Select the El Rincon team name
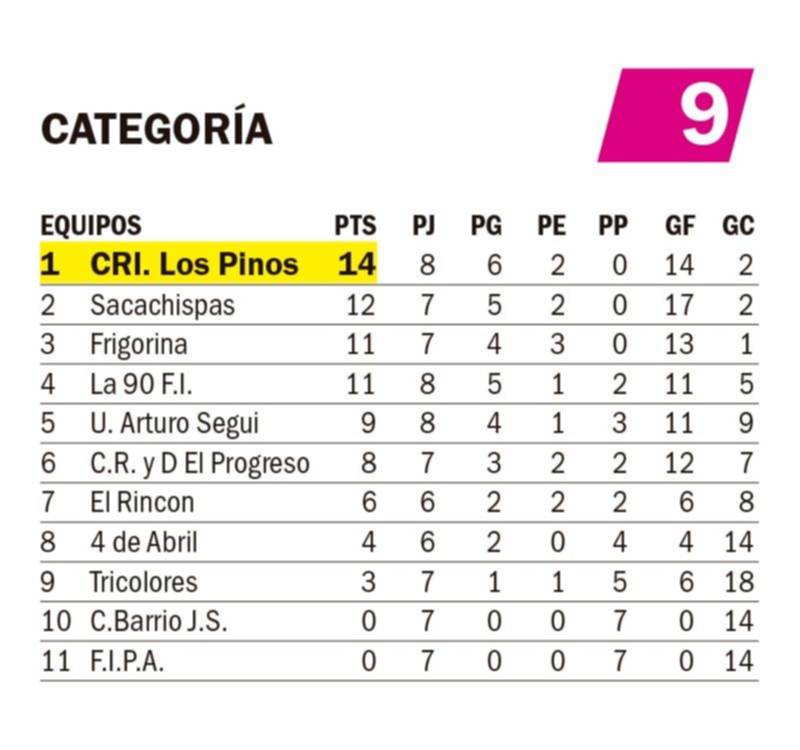The image size is (800, 750). click(x=142, y=503)
